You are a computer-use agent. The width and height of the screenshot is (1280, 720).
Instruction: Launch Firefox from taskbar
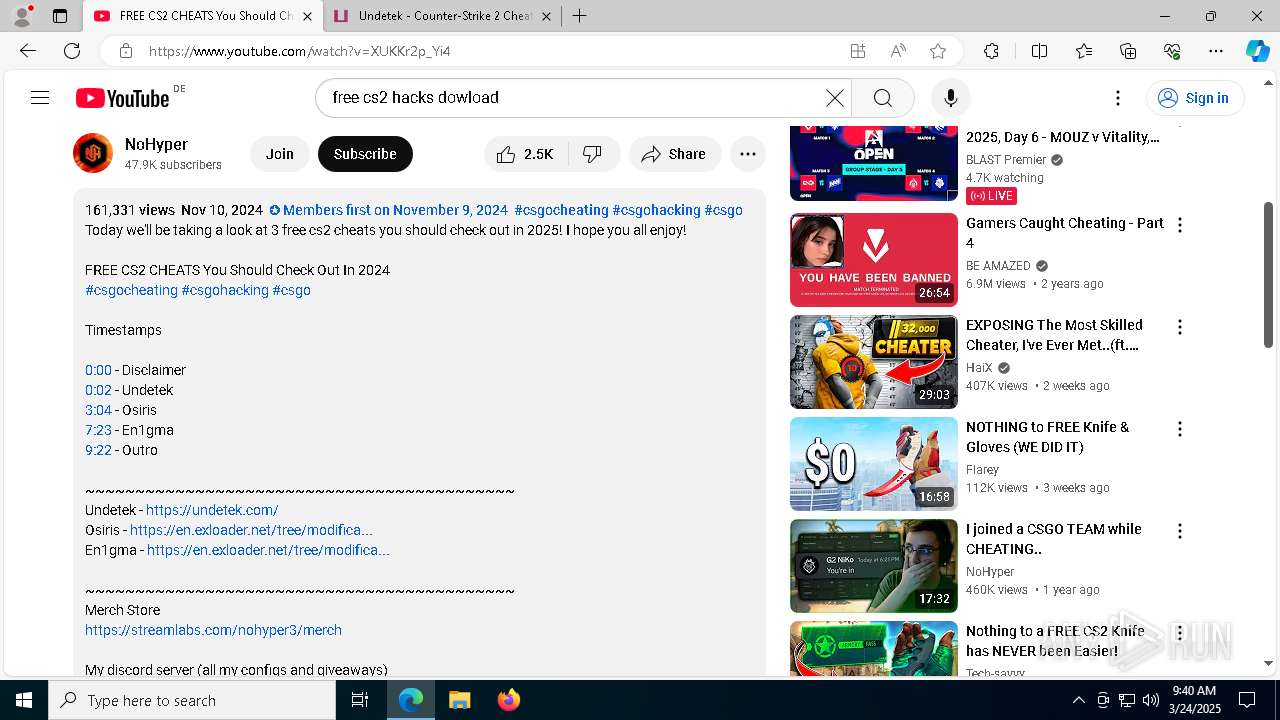tap(508, 700)
